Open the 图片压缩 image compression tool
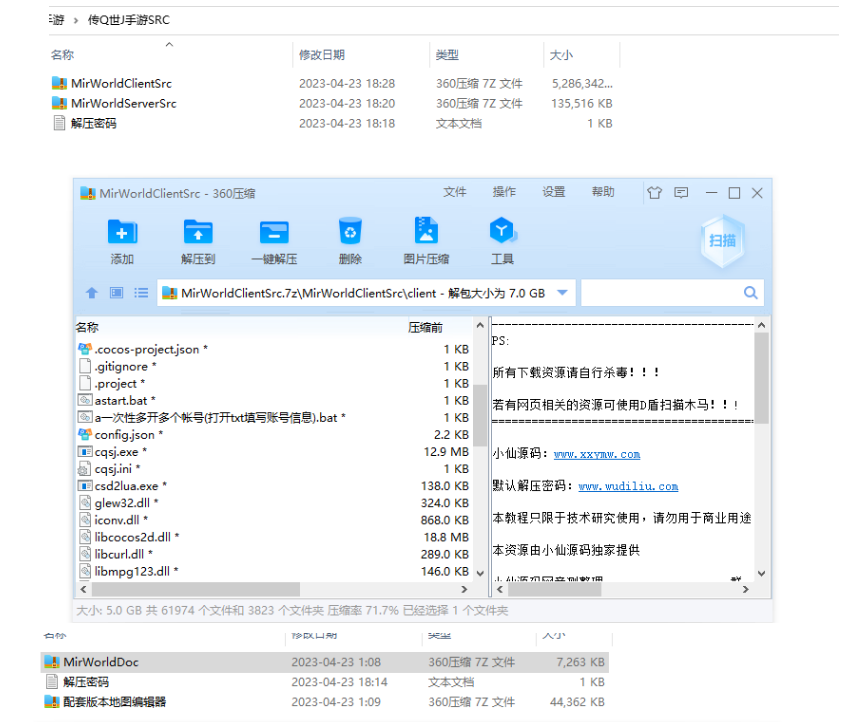864x722 pixels. (x=426, y=233)
